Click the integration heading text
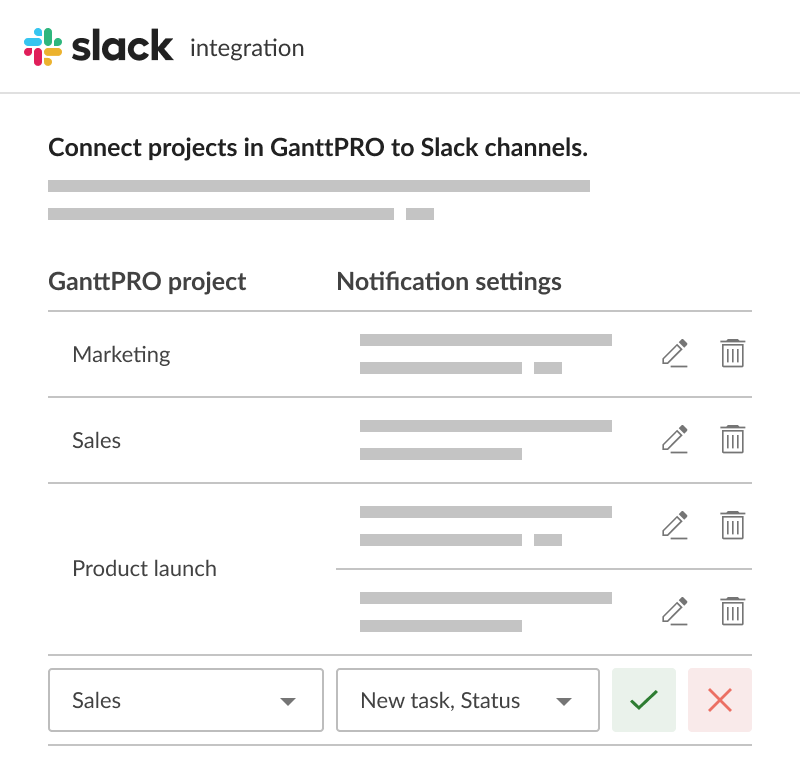 (246, 47)
